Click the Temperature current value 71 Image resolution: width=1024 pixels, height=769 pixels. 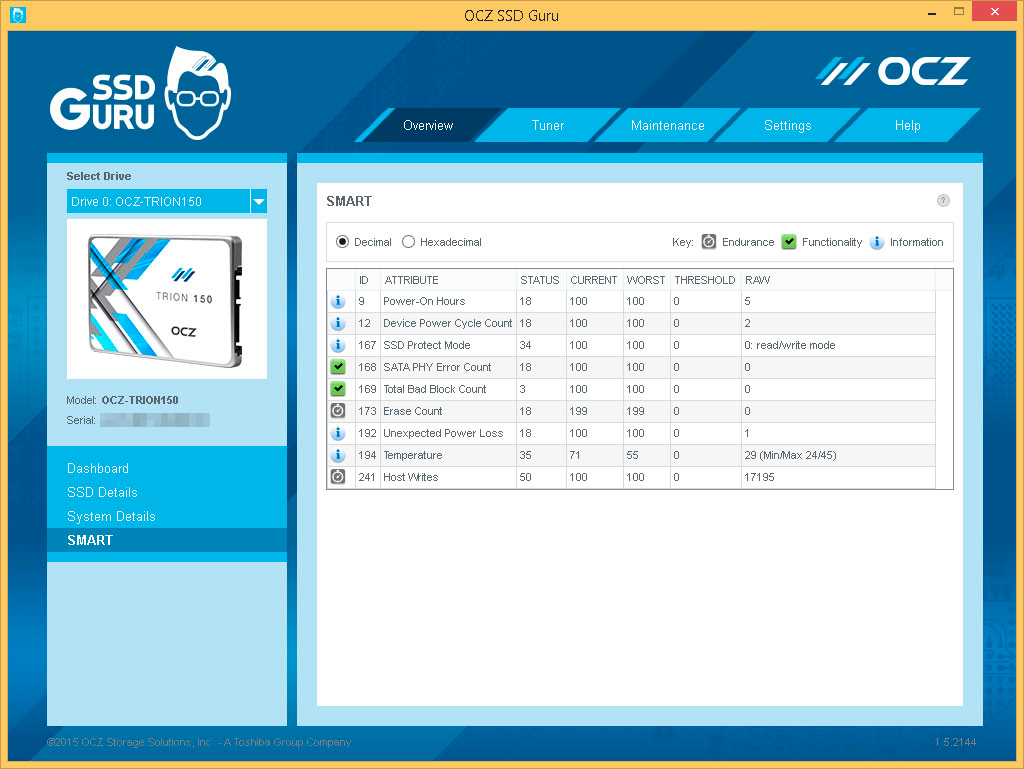[x=575, y=455]
